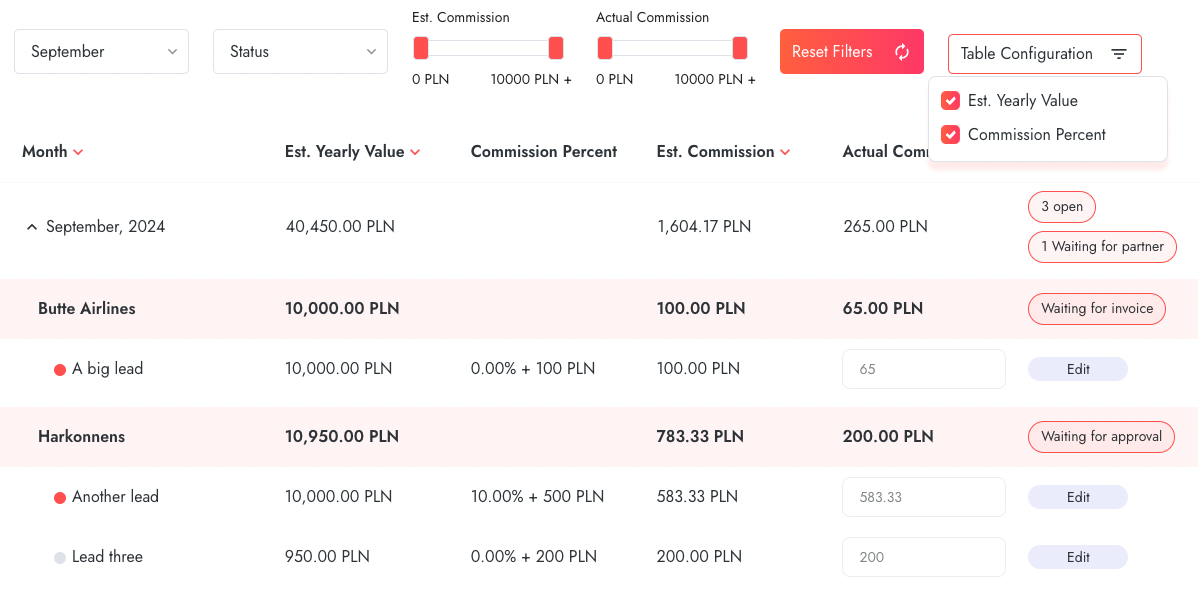Click the A big lead name

coord(108,369)
